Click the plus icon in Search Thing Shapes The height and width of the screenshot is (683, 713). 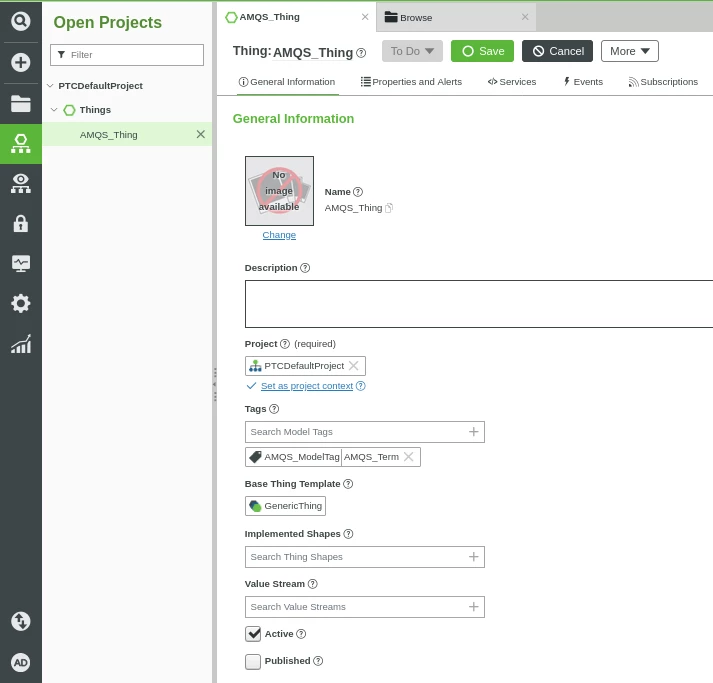(473, 557)
